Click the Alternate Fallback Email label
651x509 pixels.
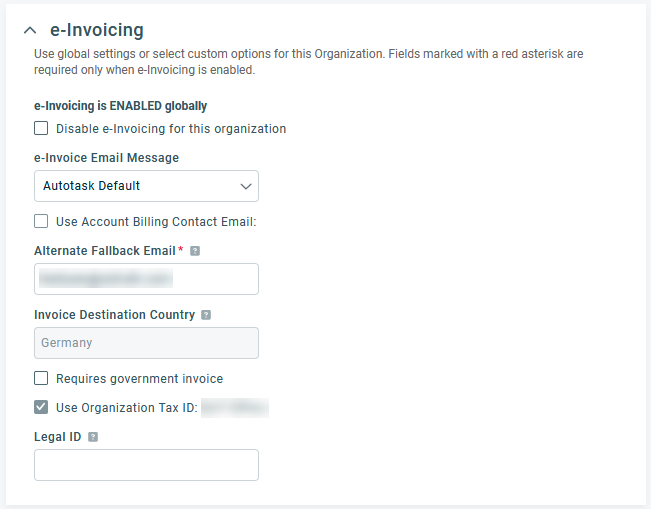pos(105,250)
